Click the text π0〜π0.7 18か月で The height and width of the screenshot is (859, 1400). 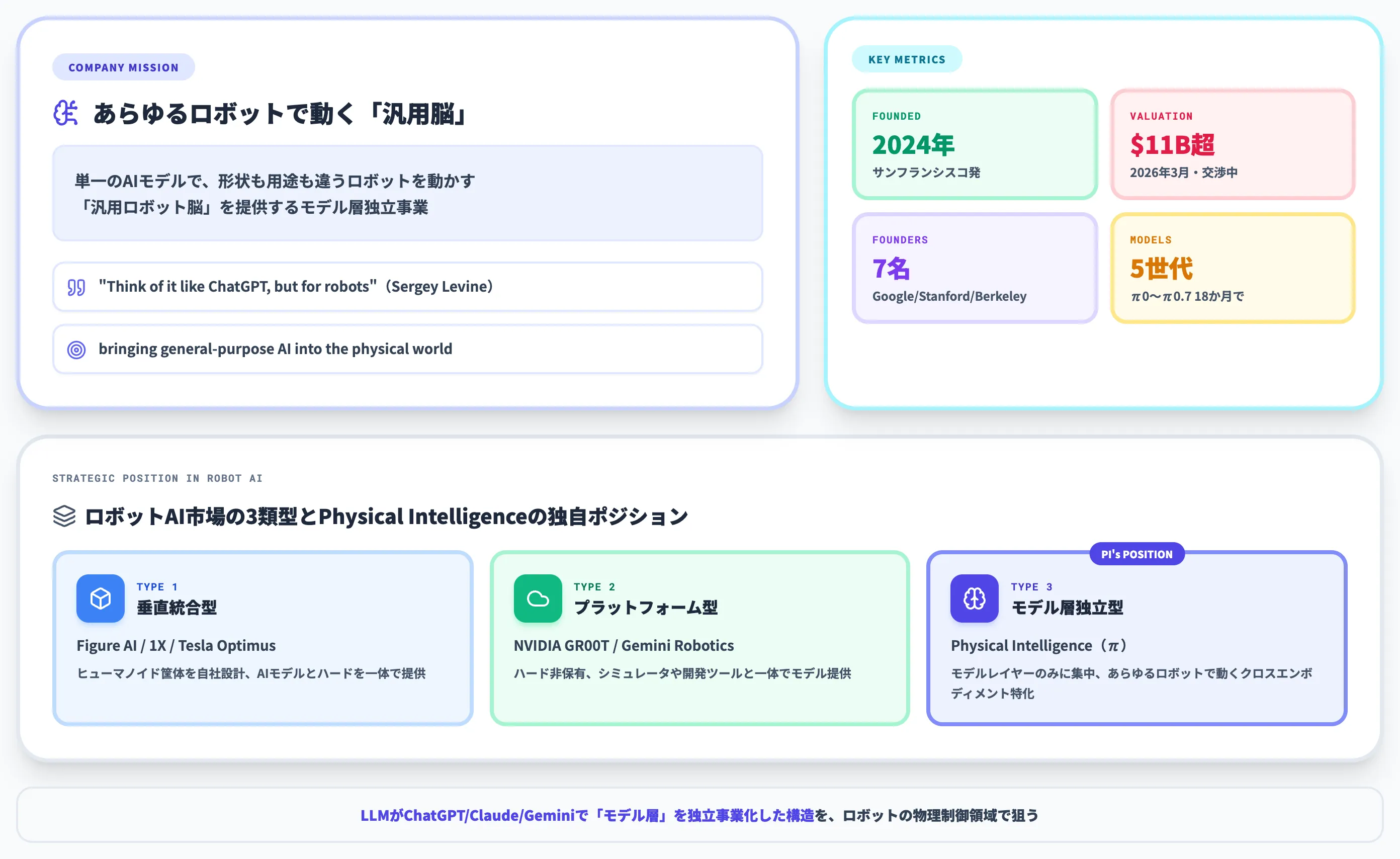pyautogui.click(x=1187, y=296)
